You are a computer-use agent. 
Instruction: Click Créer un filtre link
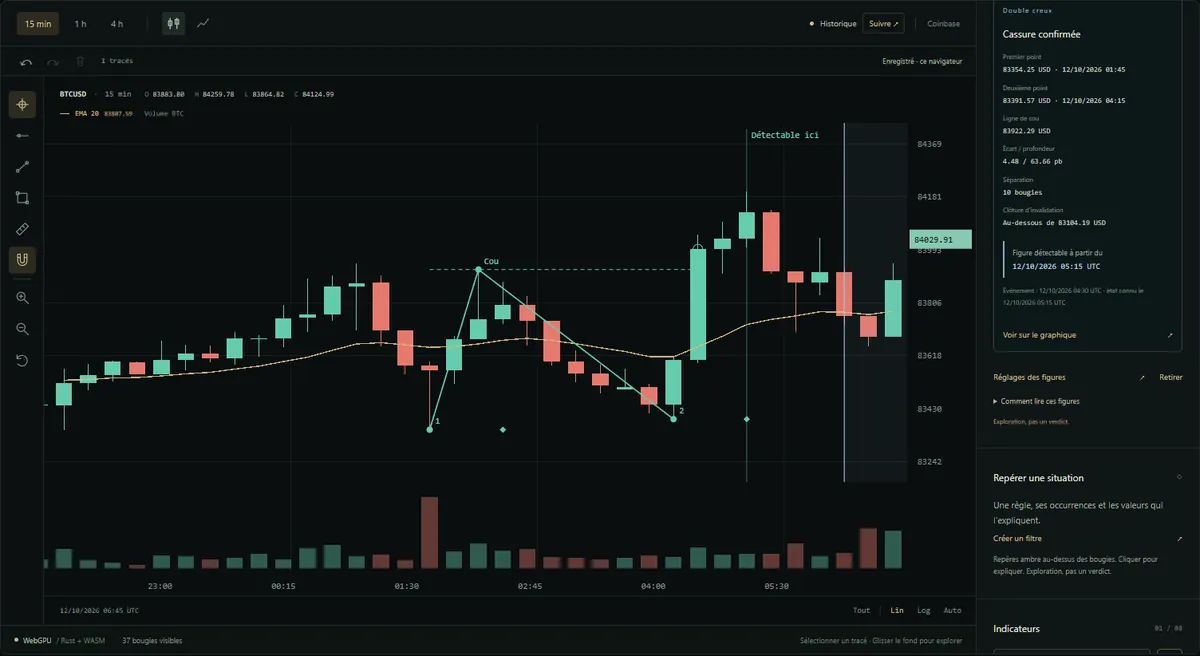coord(1017,538)
